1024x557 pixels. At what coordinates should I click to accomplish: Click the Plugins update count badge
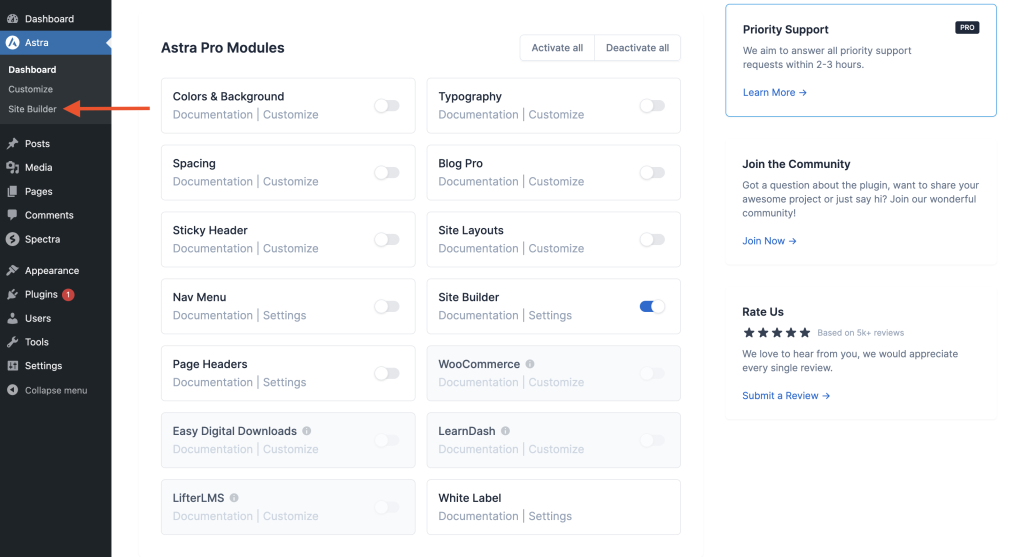[x=68, y=294]
